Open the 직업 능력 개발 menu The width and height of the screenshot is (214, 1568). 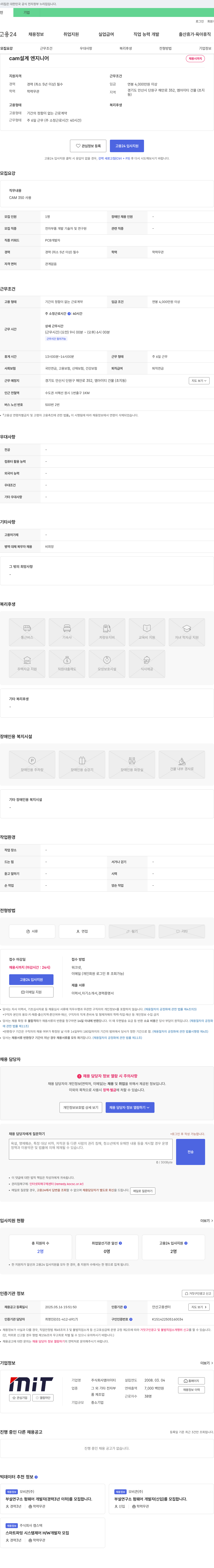[146, 34]
